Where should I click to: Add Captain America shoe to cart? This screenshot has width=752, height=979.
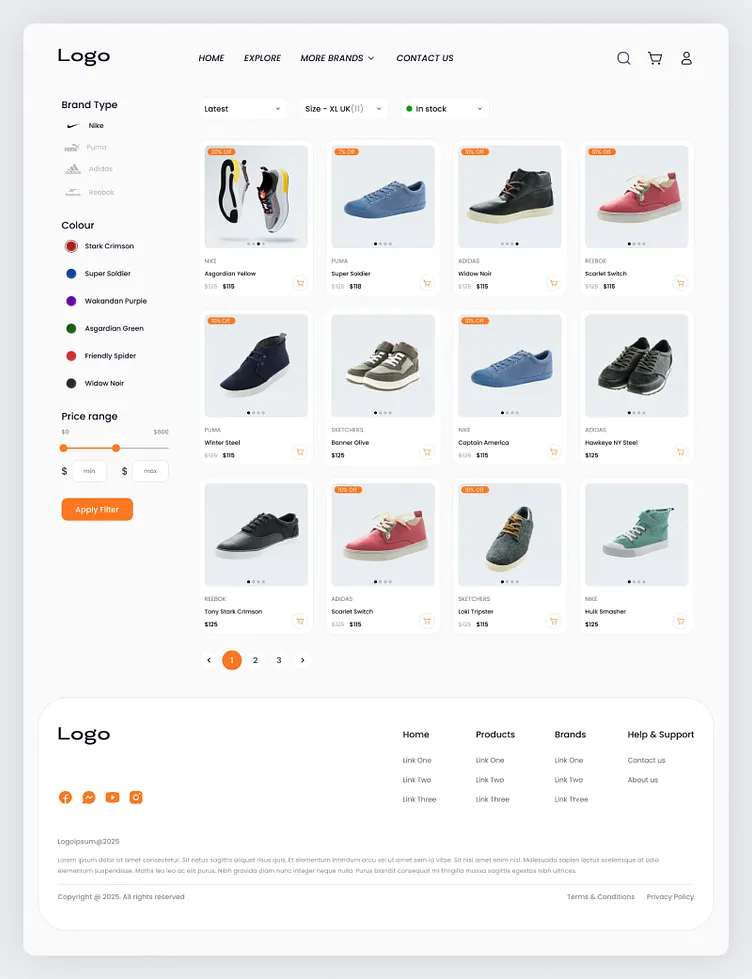coord(553,451)
